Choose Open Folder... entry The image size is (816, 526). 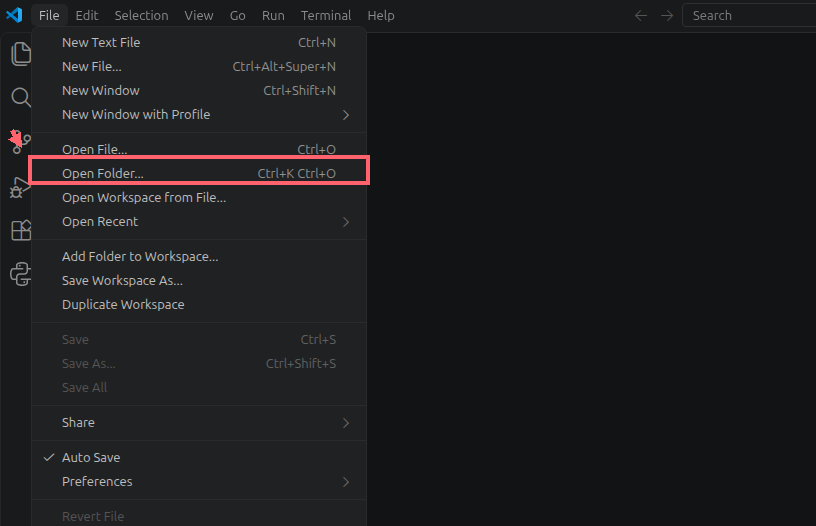coord(199,173)
